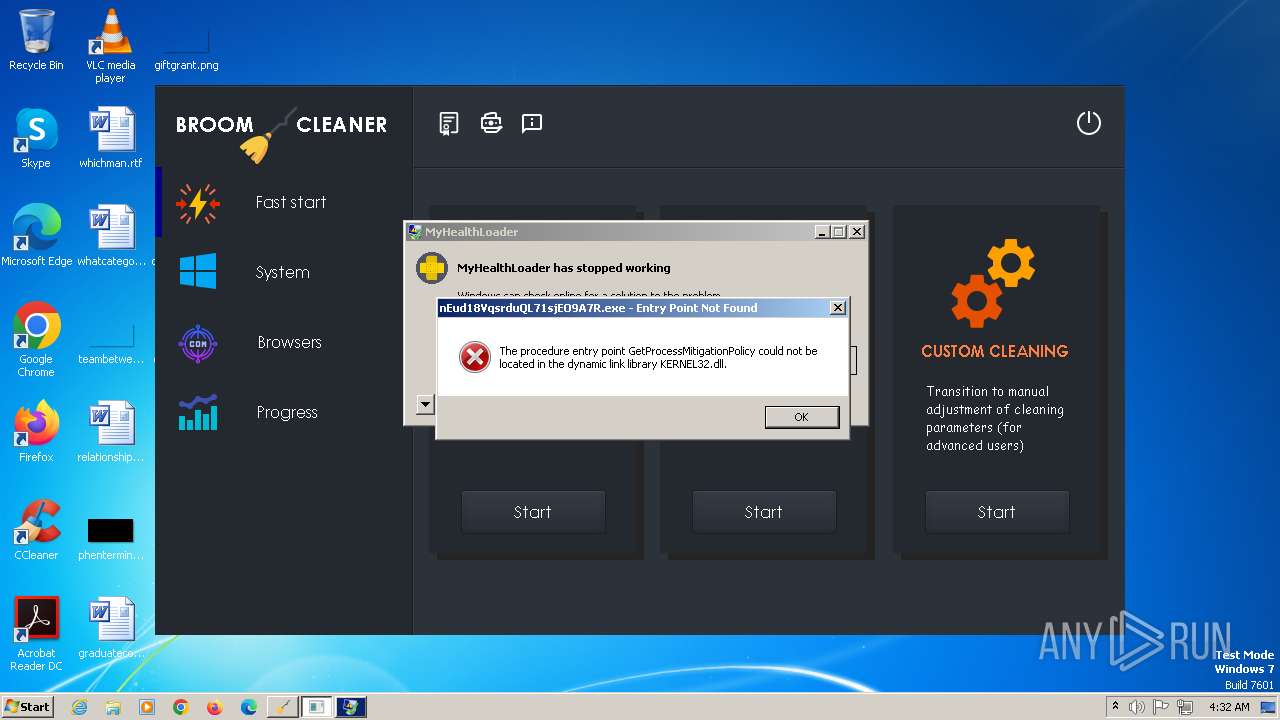Maximize the MyHealthLoader window
Screen dimensions: 1280x720
coord(839,232)
